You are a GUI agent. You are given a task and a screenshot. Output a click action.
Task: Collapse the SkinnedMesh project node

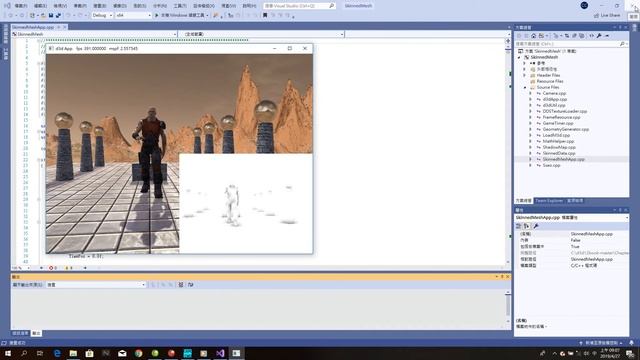(x=519, y=57)
